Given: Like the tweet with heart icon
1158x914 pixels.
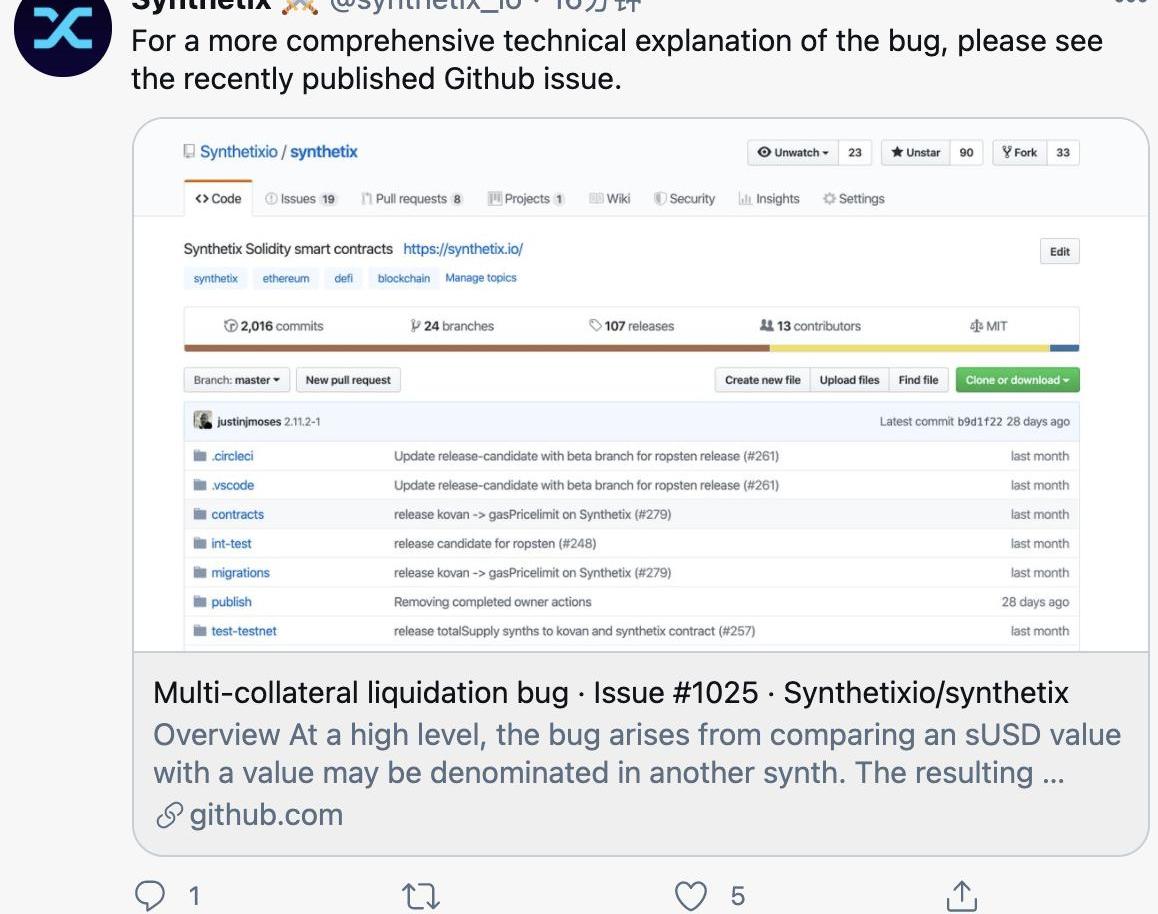Looking at the screenshot, I should click(690, 894).
